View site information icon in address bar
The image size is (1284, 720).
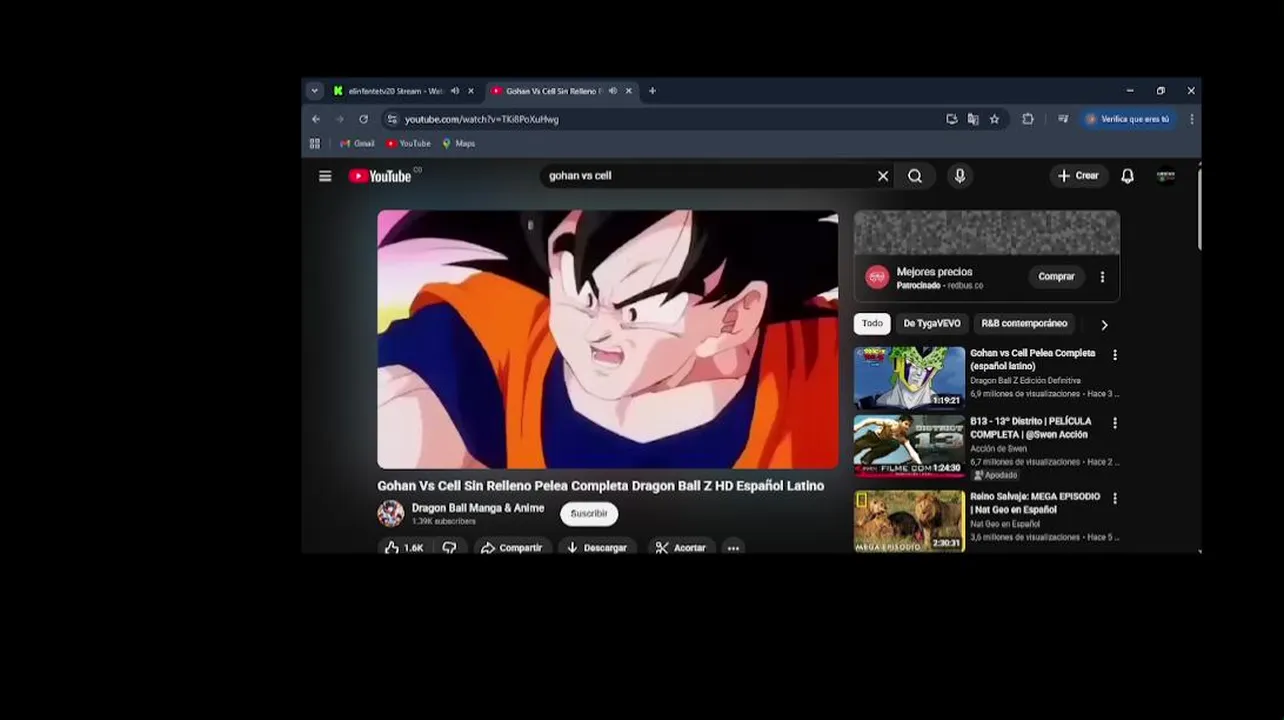point(391,119)
